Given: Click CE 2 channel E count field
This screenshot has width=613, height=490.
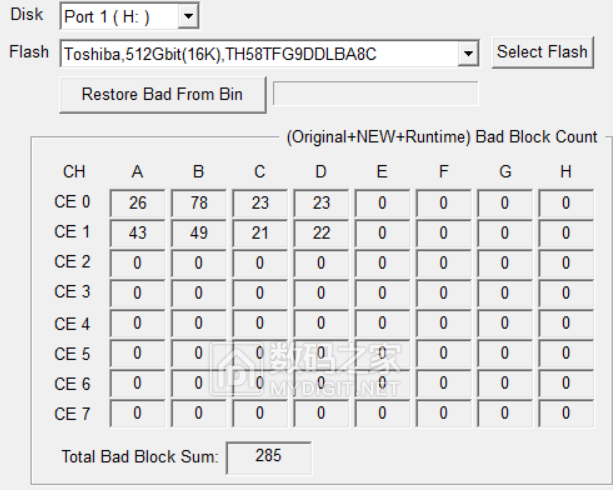Looking at the screenshot, I should coord(382,263).
